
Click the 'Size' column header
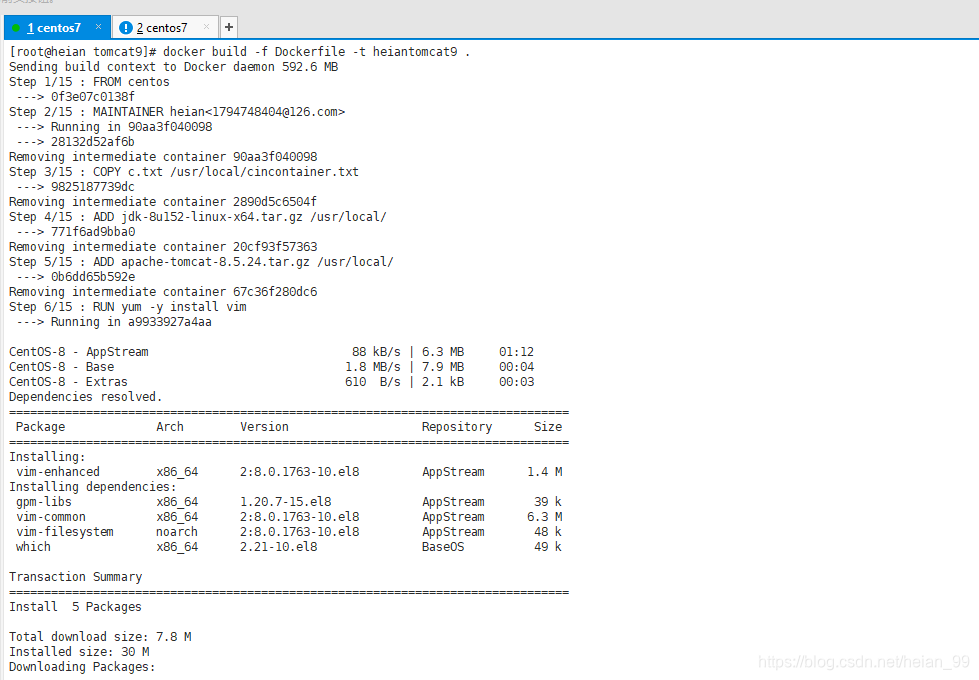point(548,426)
